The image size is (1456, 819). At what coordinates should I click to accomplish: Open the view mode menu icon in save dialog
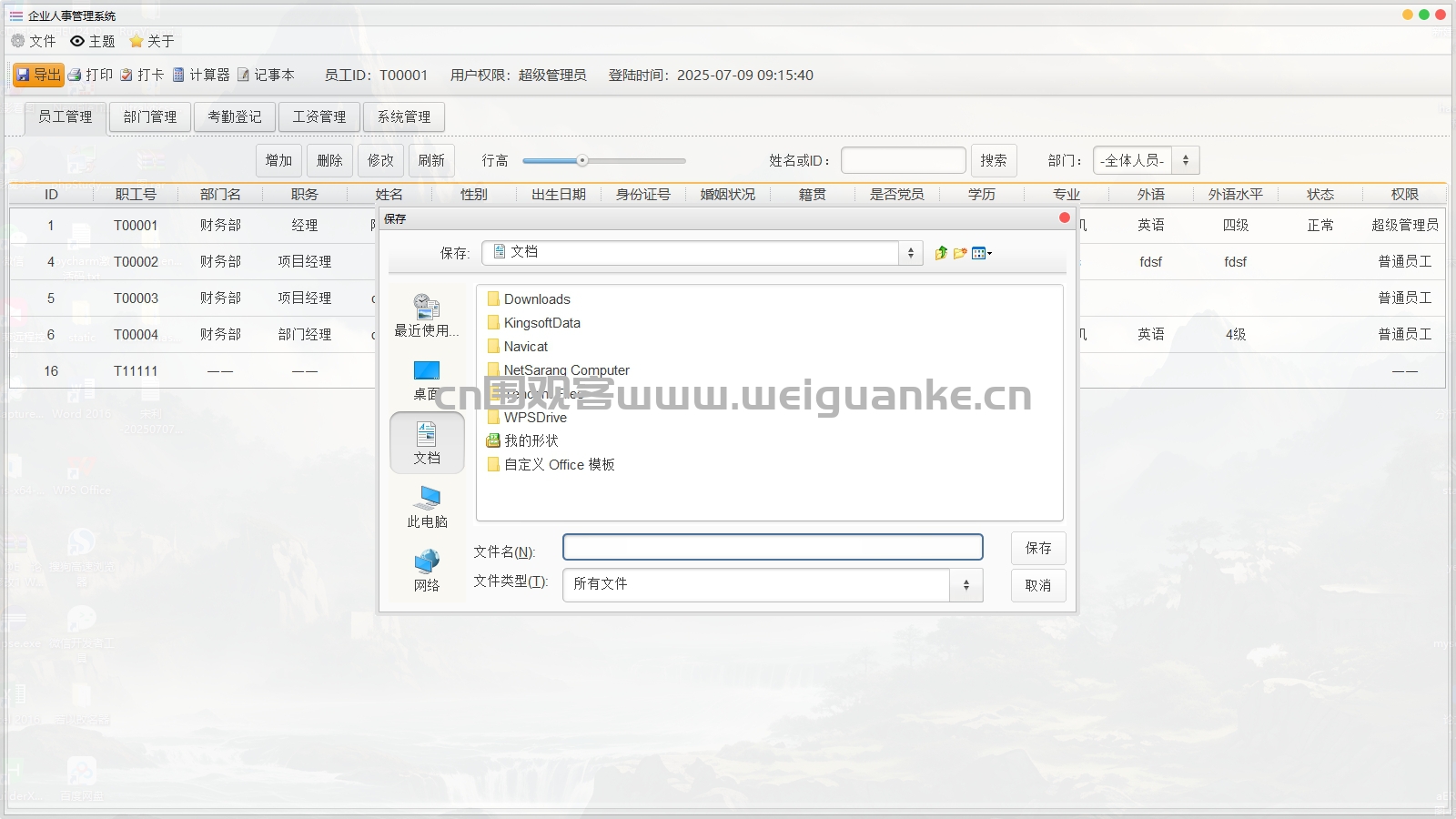tap(981, 253)
